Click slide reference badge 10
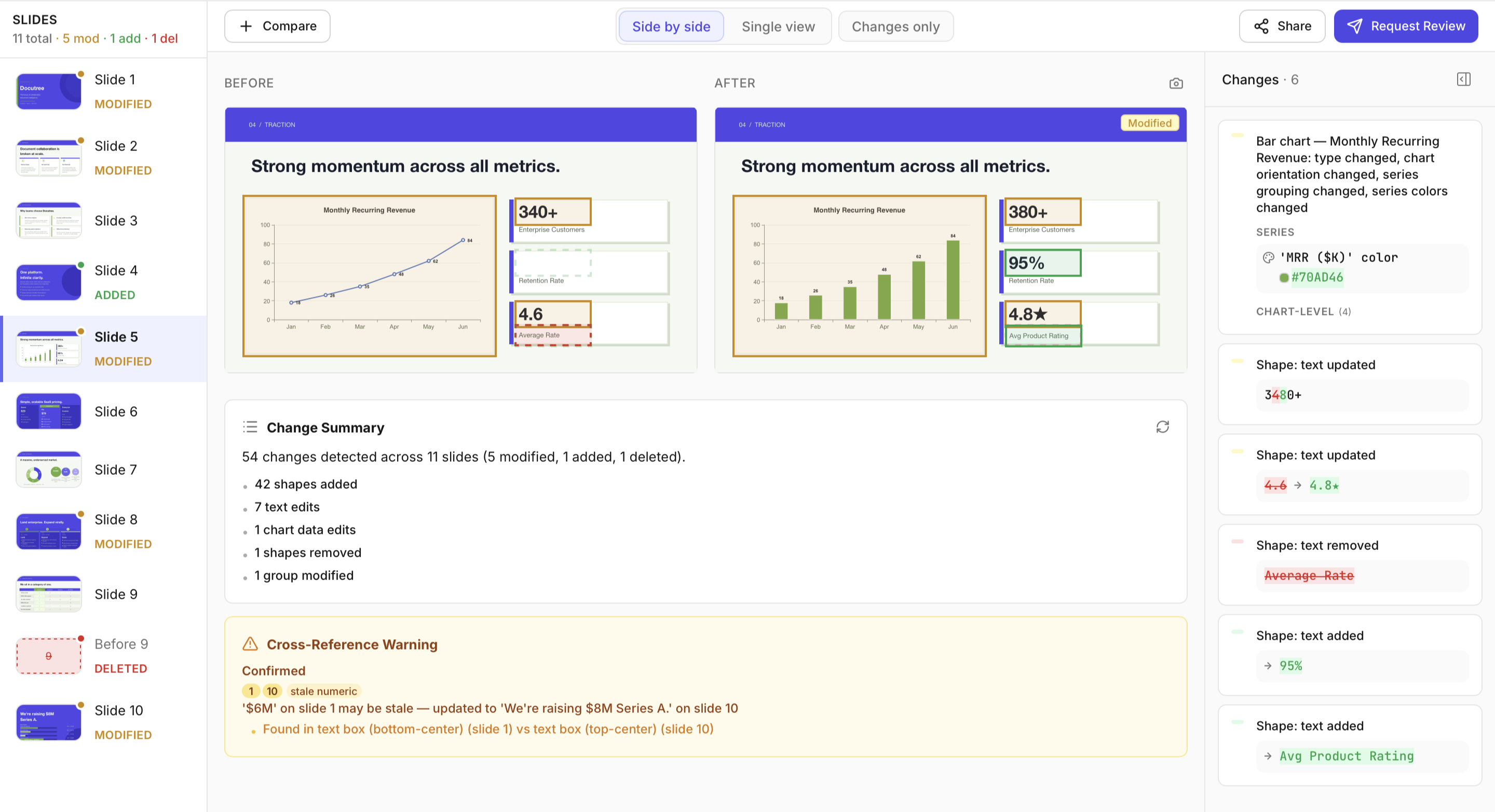Image resolution: width=1495 pixels, height=812 pixels. coord(271,691)
